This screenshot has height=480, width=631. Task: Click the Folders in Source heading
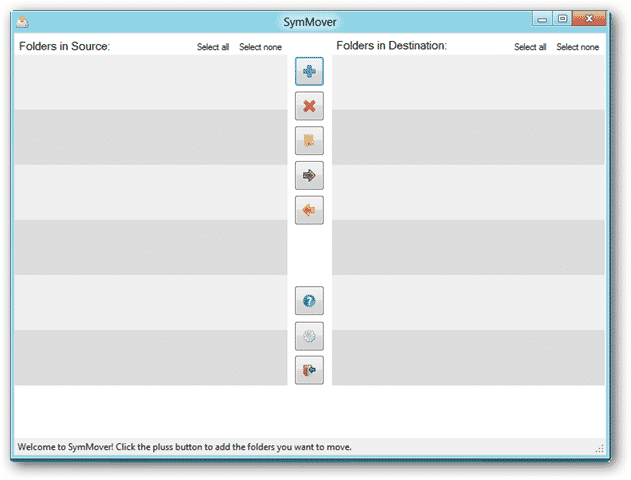64,46
